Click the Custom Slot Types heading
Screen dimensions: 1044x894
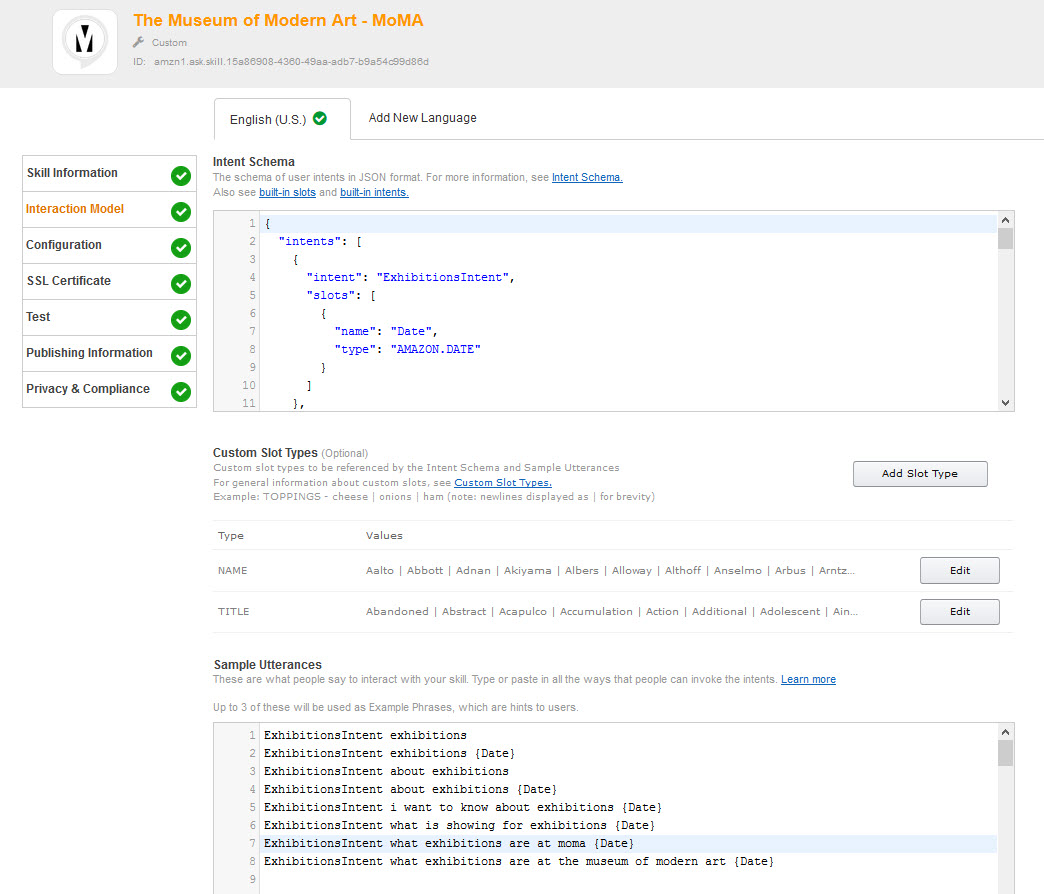265,453
